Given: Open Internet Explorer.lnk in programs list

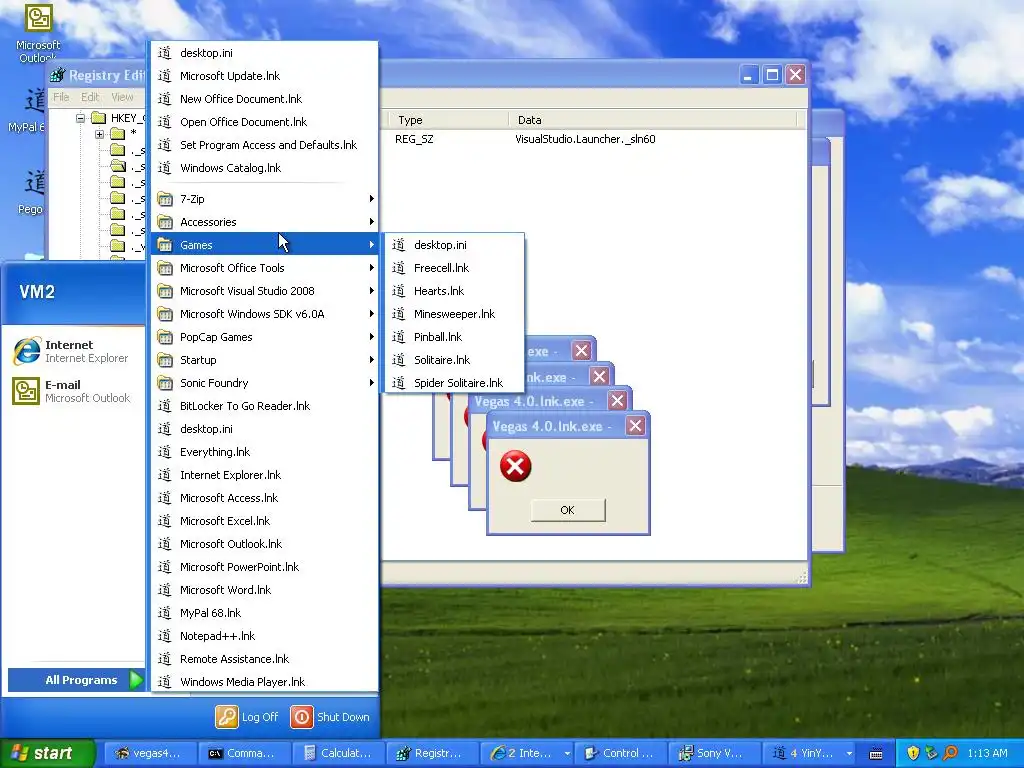Looking at the screenshot, I should tap(264, 475).
